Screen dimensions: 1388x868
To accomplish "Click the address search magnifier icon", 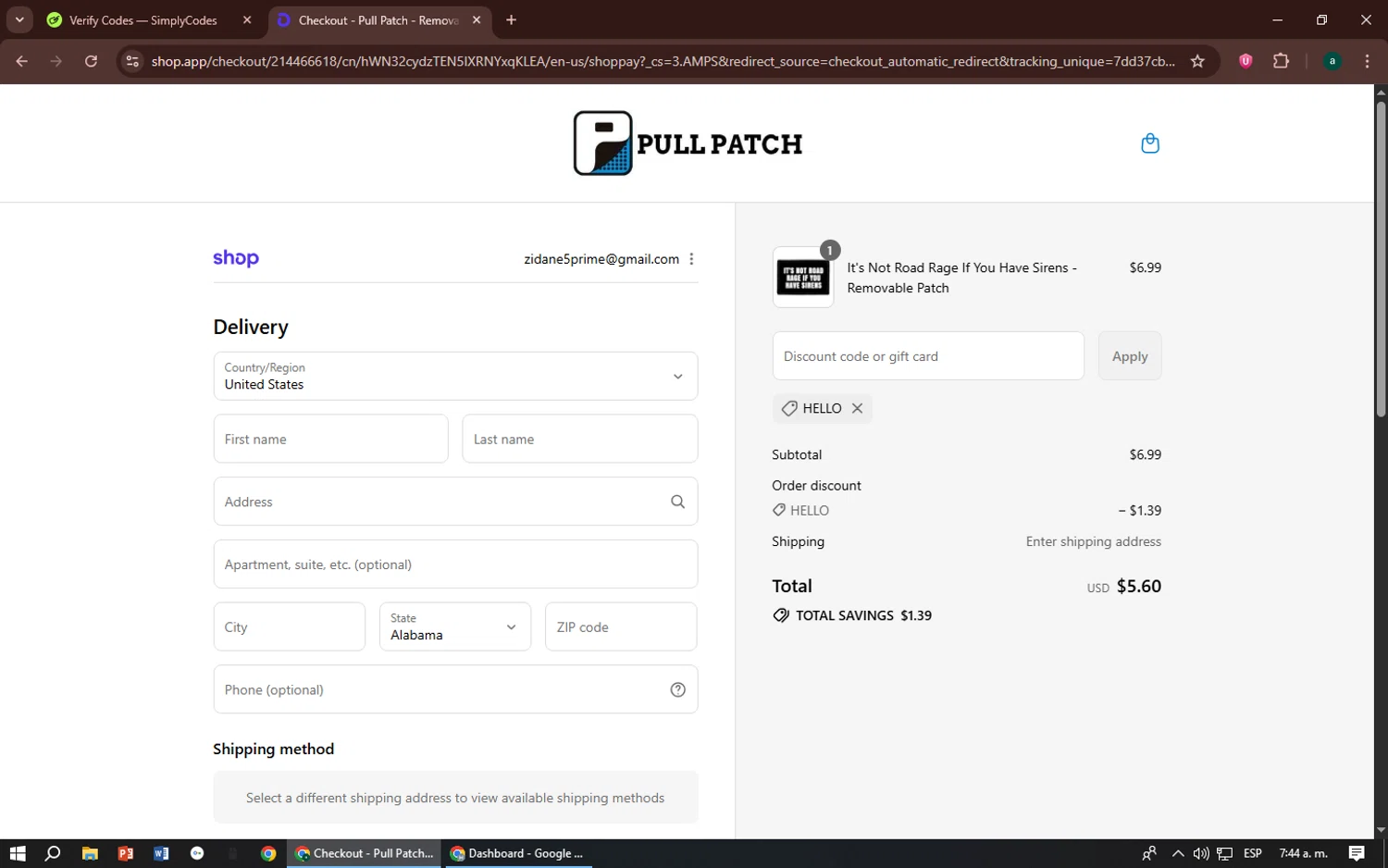I will click(677, 502).
